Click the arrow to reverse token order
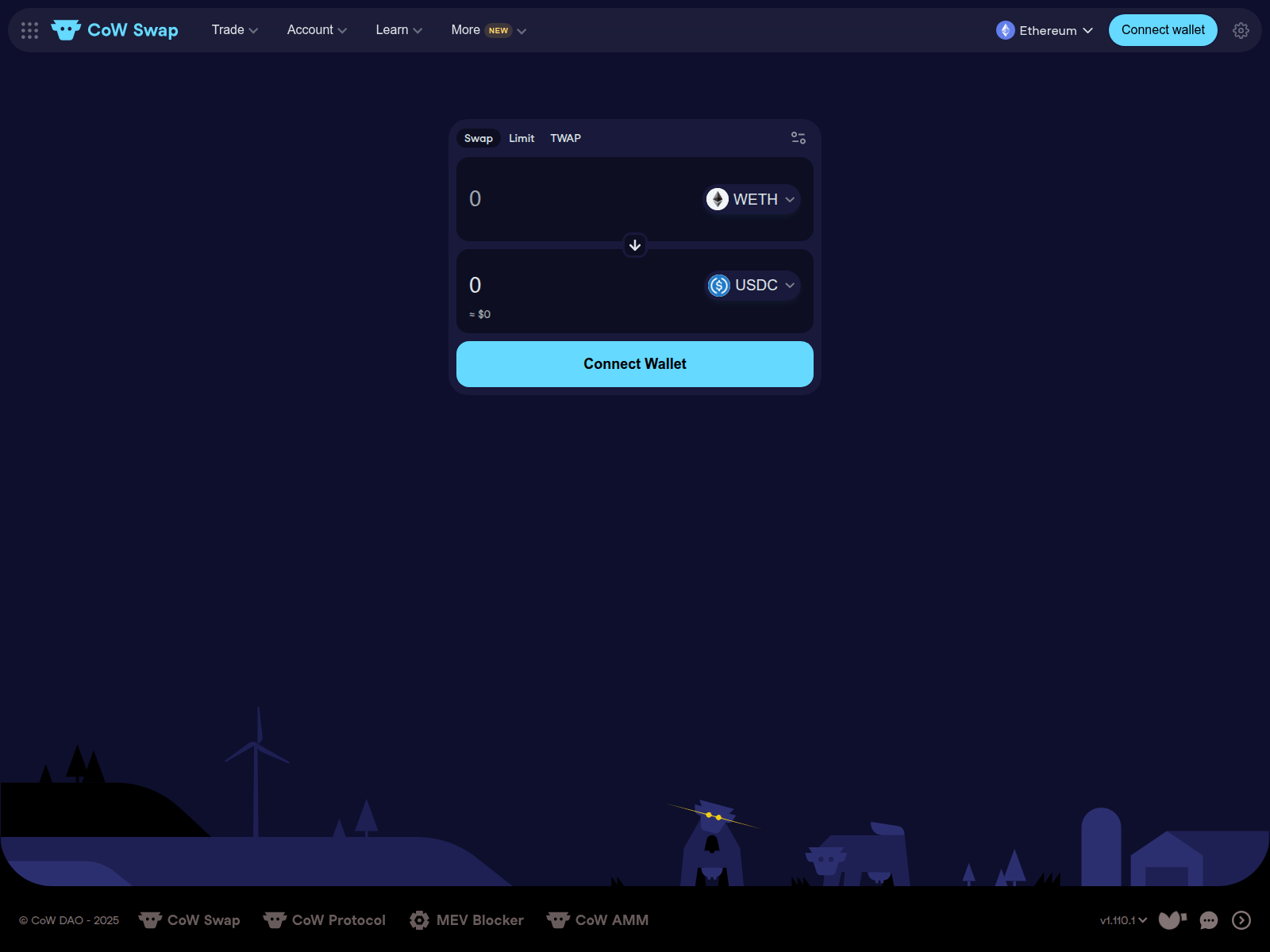This screenshot has height=952, width=1270. pyautogui.click(x=634, y=245)
